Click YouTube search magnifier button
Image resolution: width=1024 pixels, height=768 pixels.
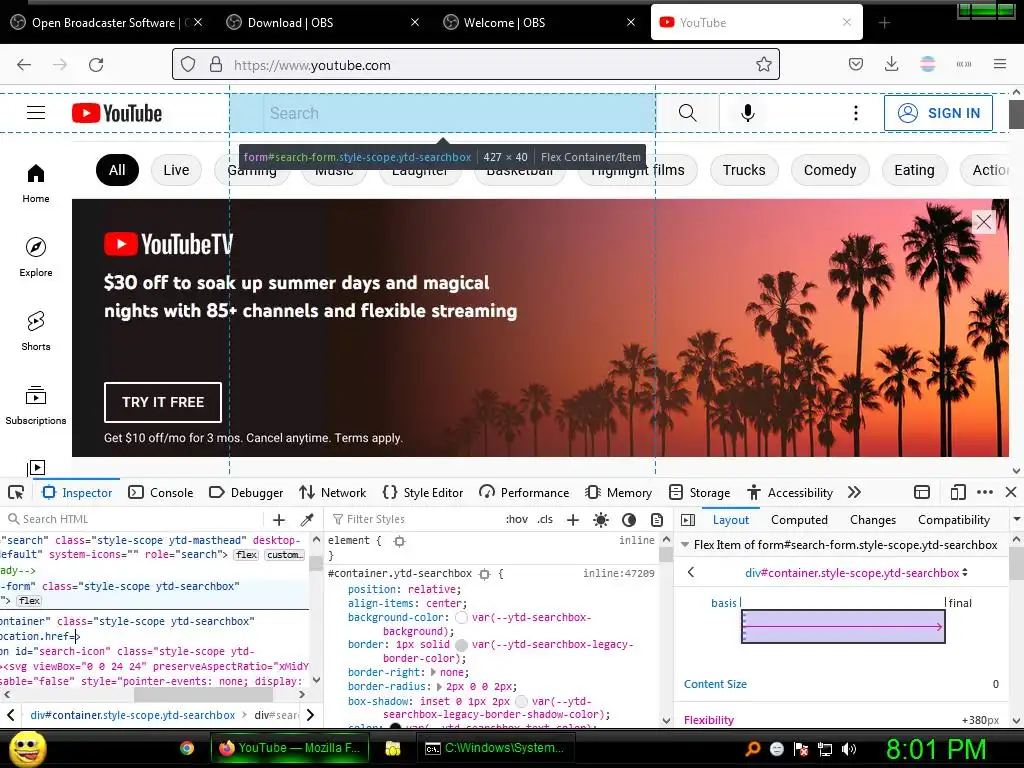687,113
